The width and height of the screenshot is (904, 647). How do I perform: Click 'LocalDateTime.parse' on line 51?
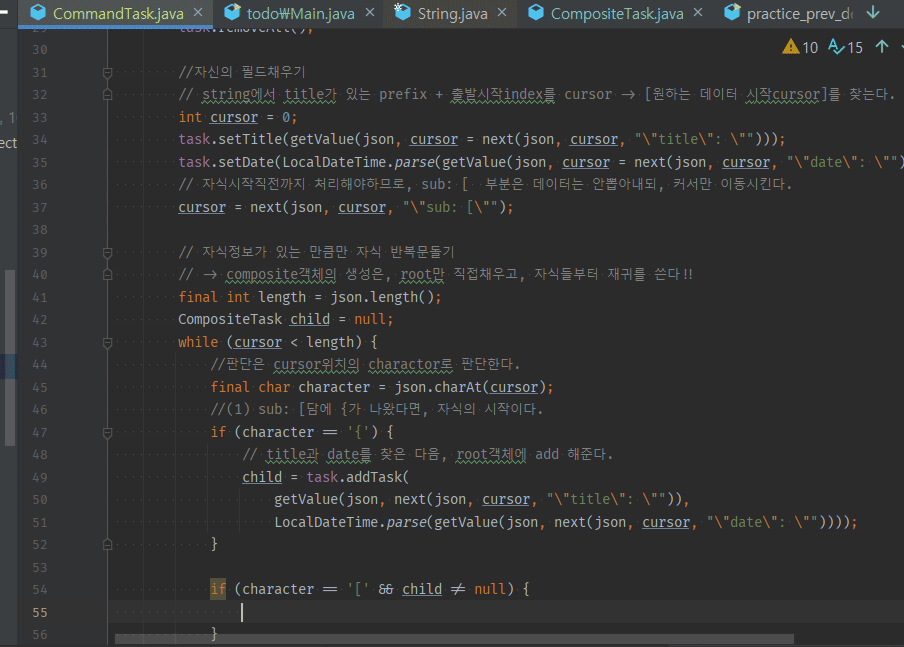[x=350, y=522]
